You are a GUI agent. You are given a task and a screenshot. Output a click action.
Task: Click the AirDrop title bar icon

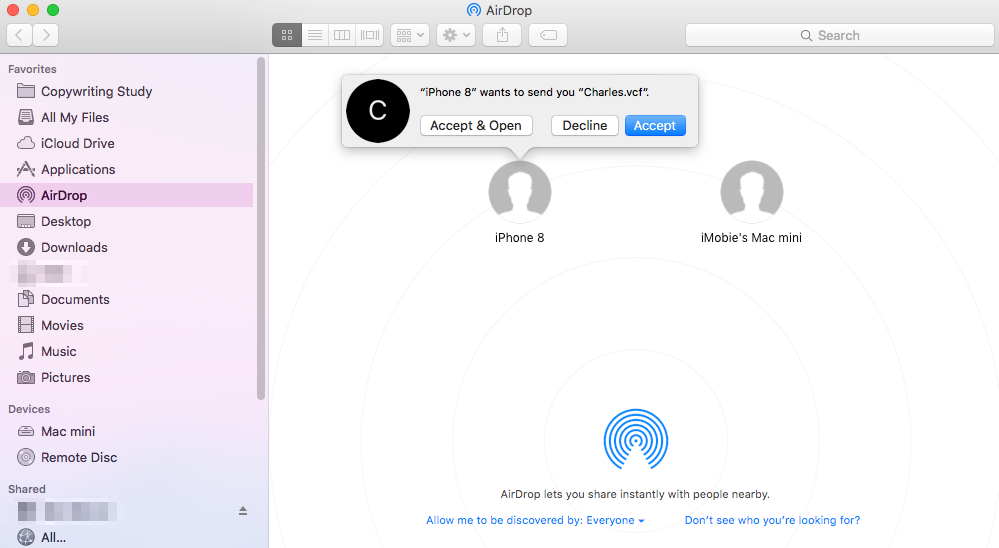[473, 10]
